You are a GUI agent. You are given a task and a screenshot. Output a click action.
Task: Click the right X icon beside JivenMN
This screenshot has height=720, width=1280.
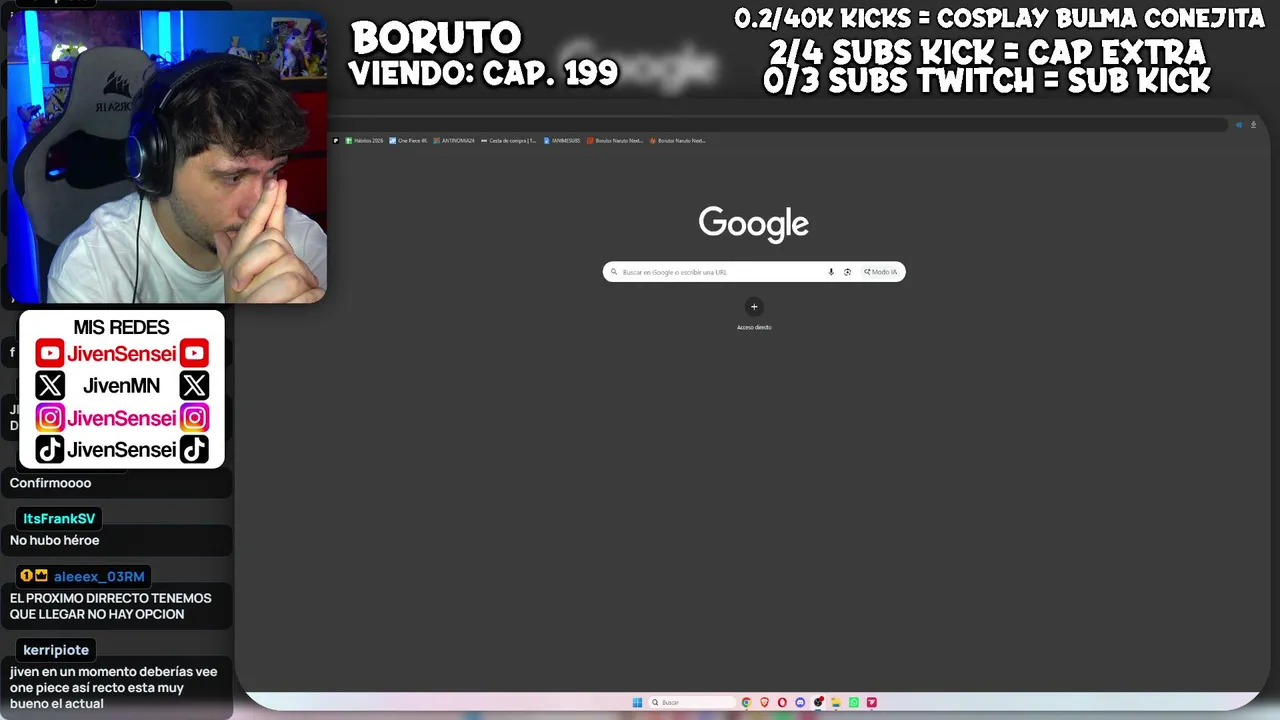194,385
